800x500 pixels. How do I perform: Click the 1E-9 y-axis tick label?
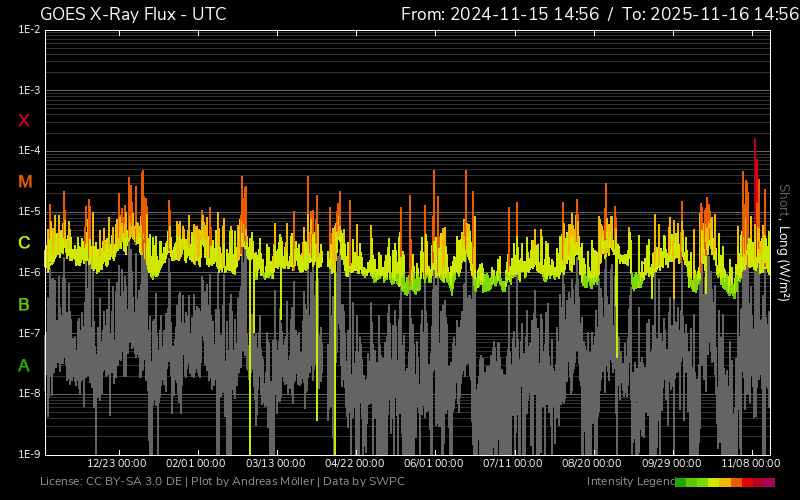click(x=30, y=454)
